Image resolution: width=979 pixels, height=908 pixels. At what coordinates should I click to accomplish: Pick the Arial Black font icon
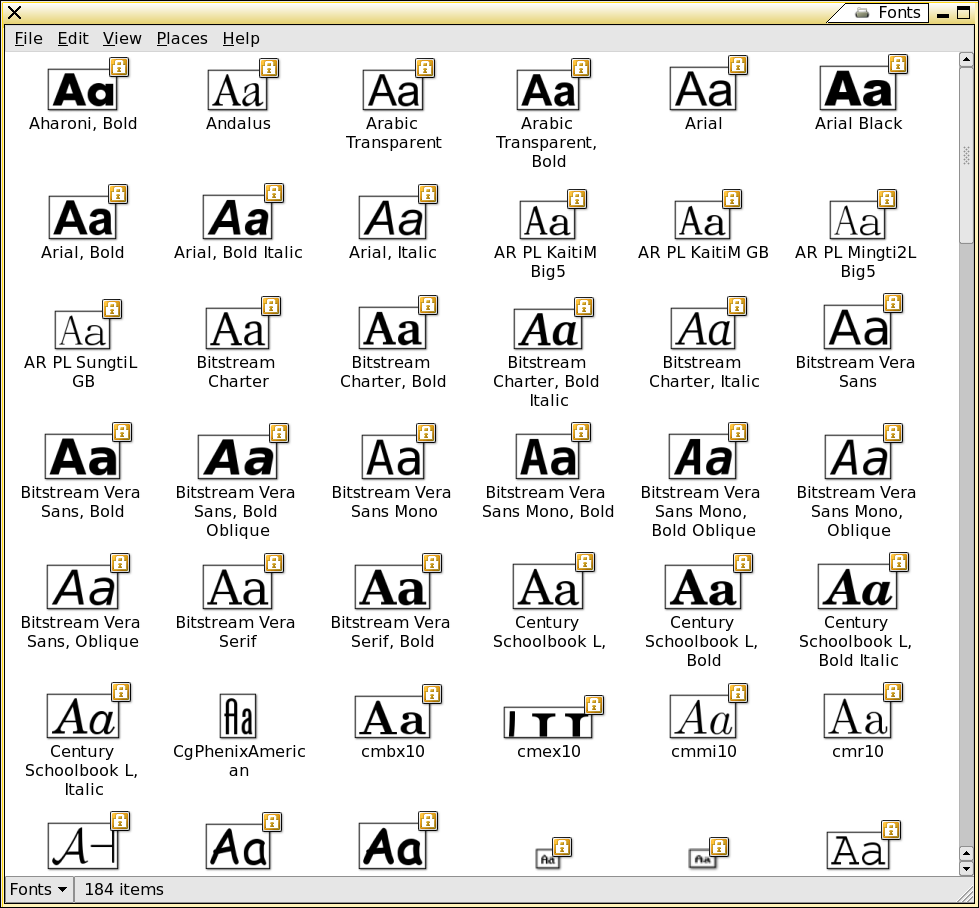click(858, 89)
